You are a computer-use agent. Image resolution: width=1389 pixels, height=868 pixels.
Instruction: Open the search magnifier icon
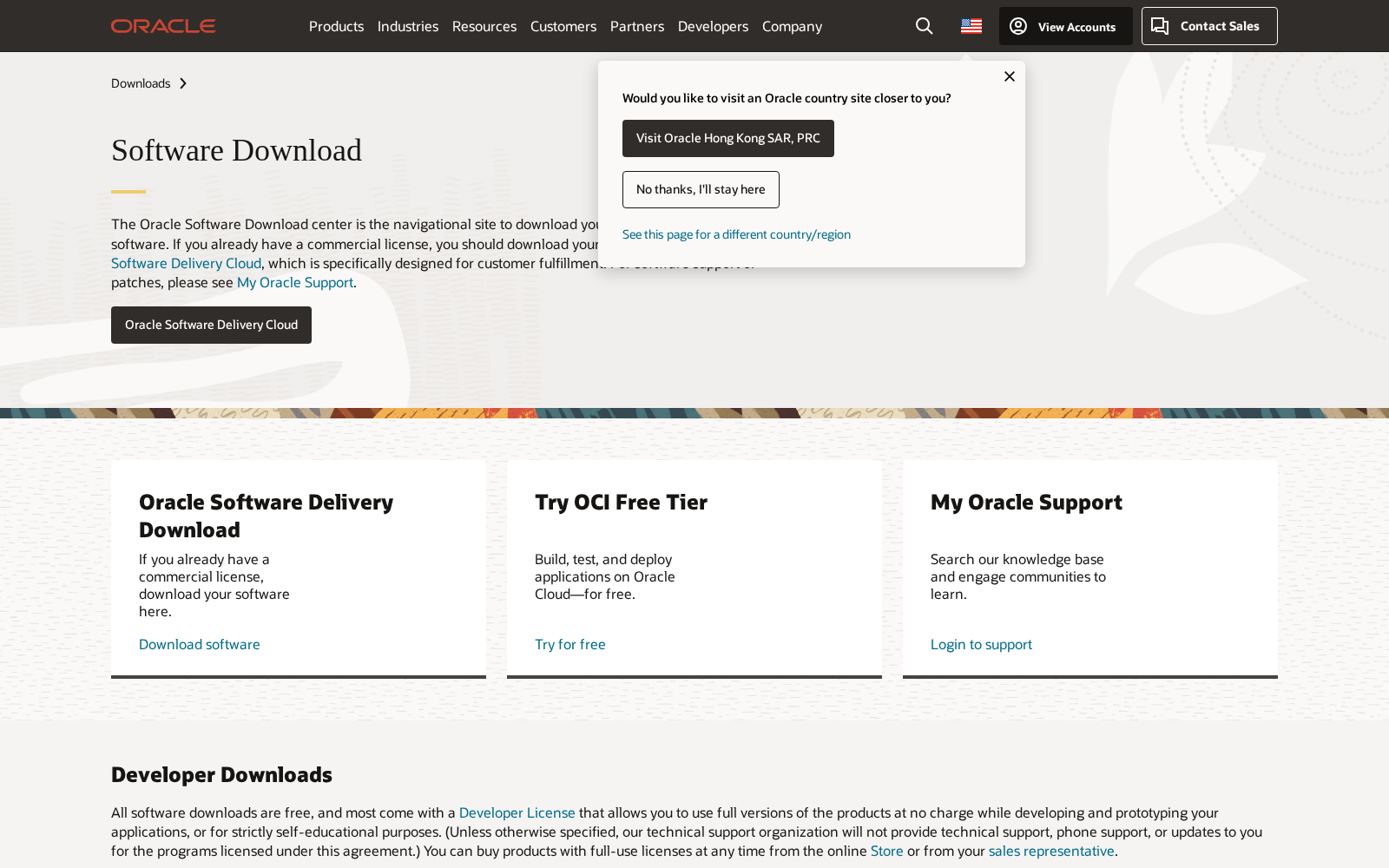pos(925,26)
